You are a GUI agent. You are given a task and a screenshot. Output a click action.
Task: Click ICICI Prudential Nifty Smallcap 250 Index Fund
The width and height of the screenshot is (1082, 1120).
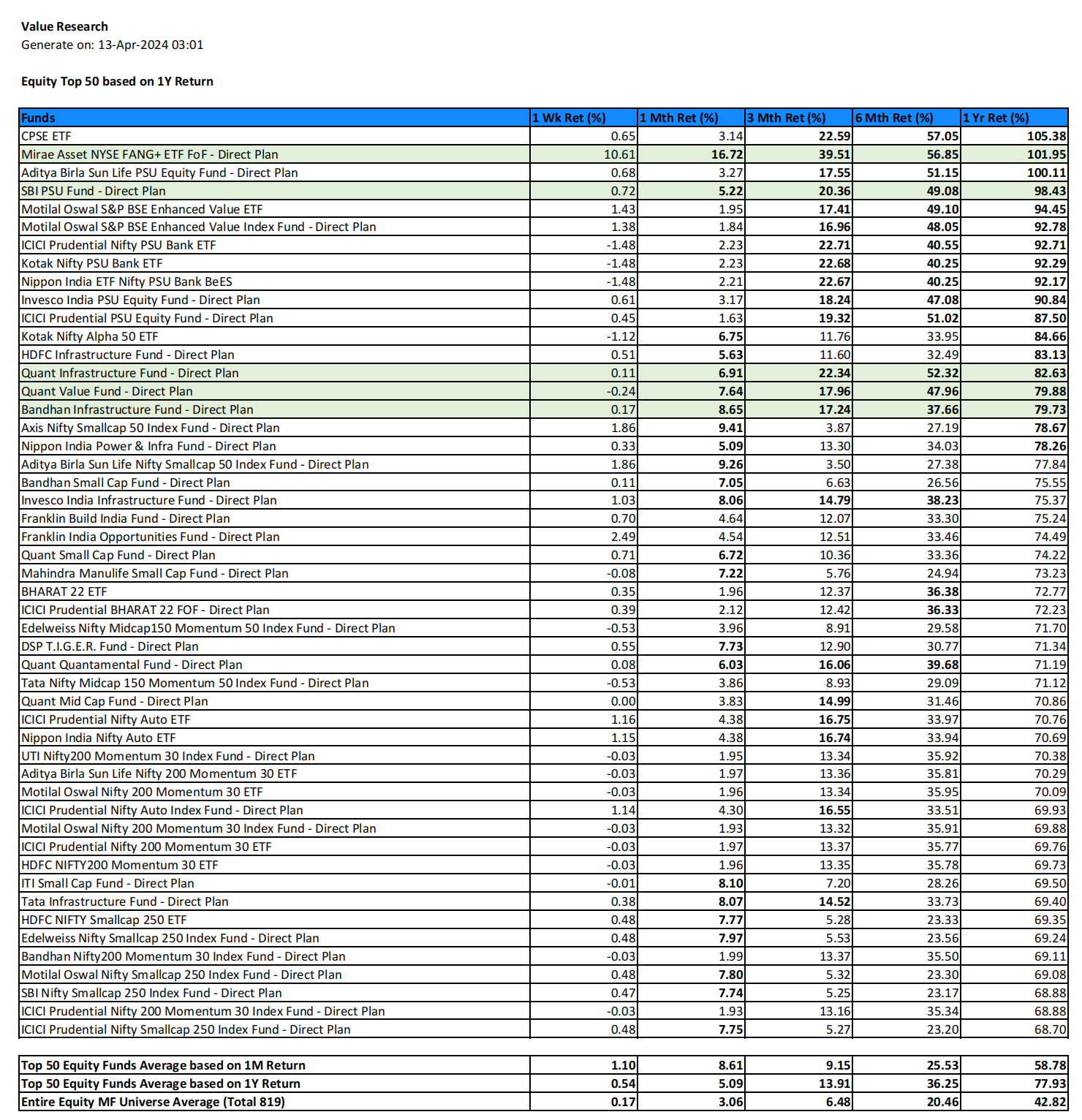(186, 1029)
